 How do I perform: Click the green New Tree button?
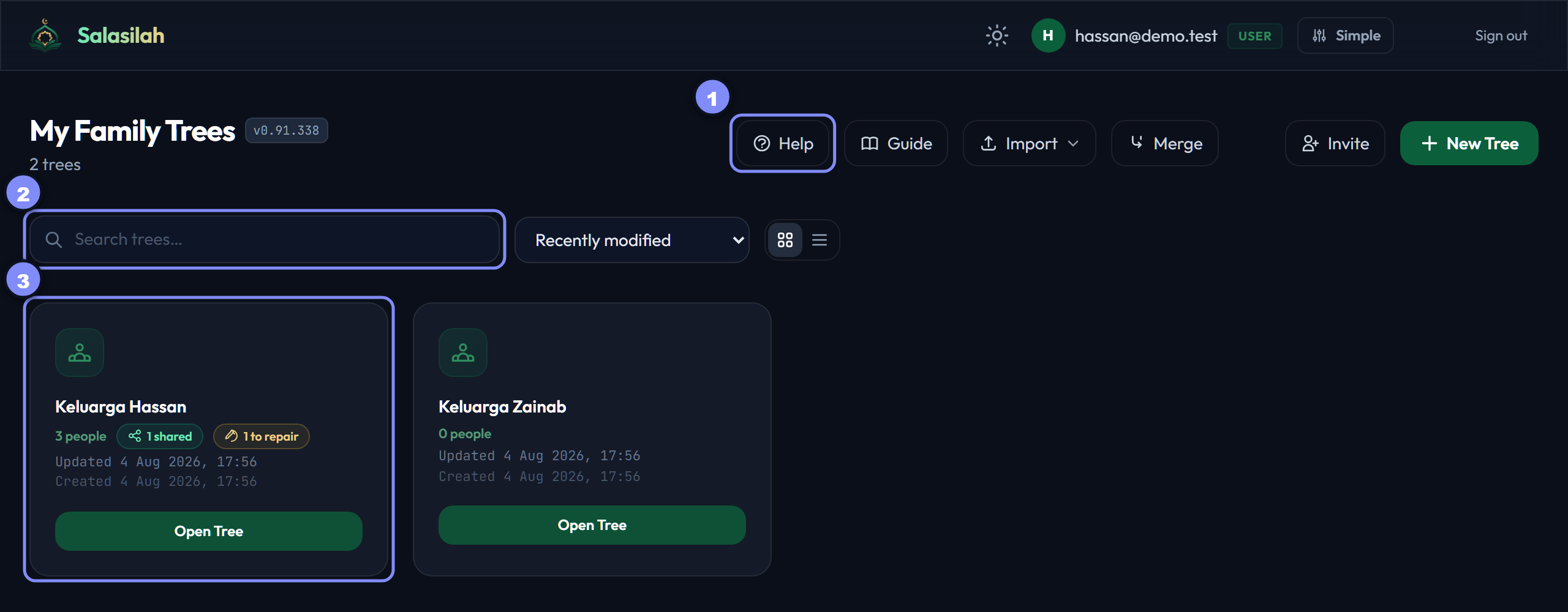tap(1469, 143)
